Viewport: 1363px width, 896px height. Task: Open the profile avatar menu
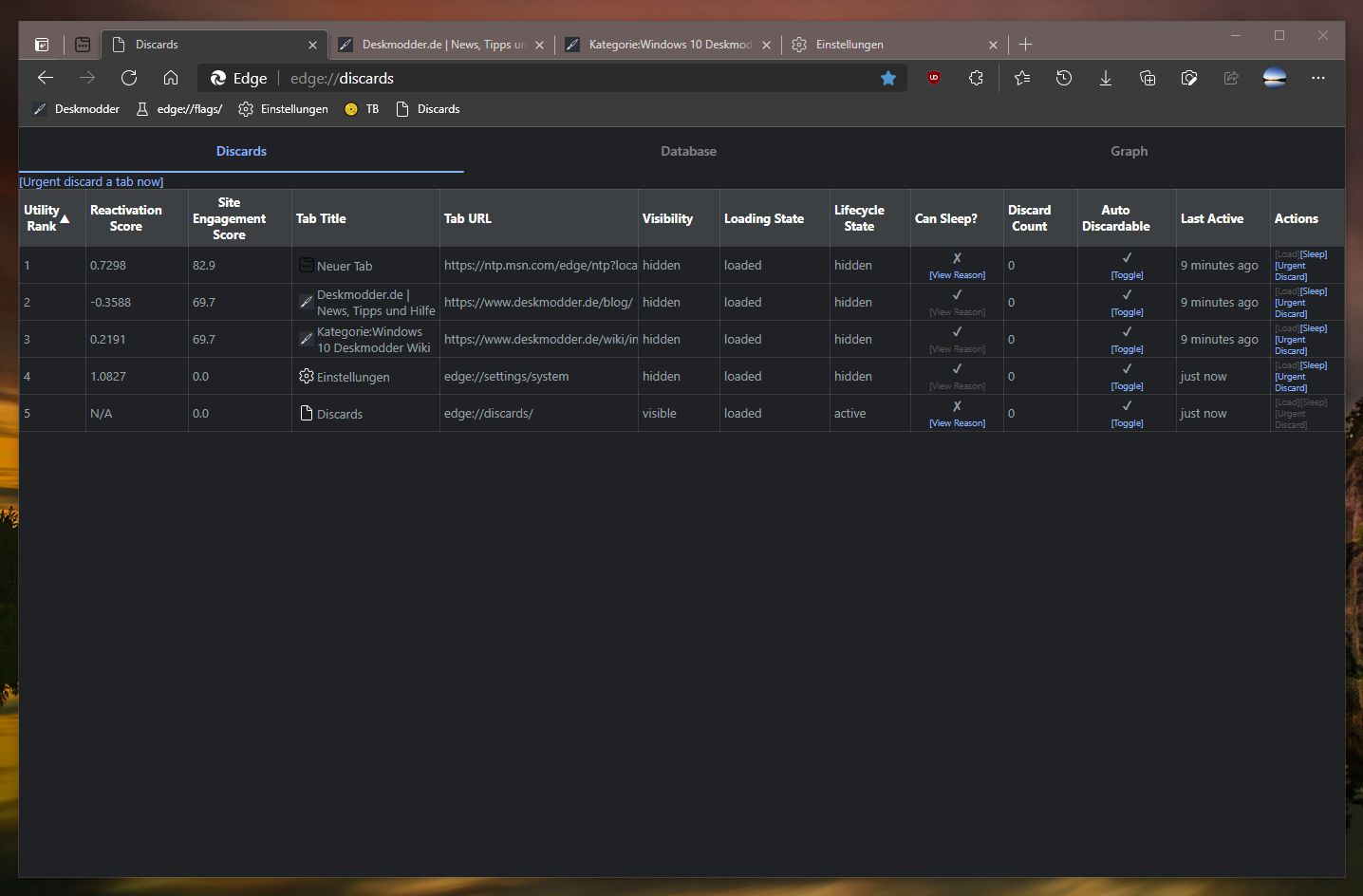coord(1275,78)
